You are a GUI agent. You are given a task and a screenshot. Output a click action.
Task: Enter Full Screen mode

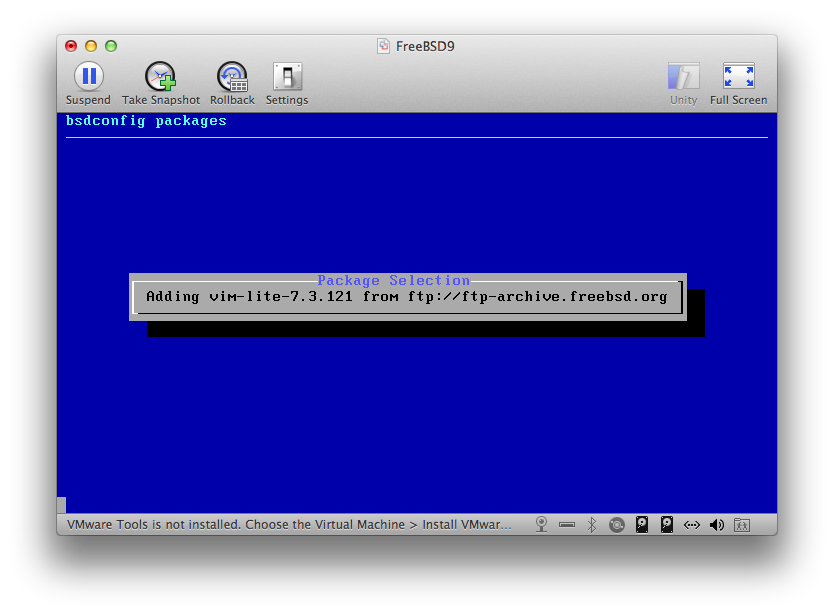coord(738,84)
